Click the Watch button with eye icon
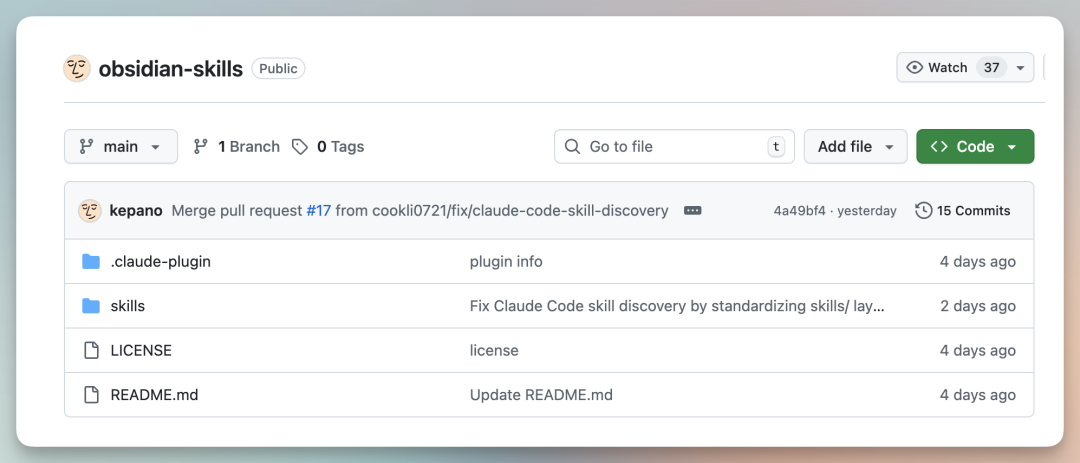 938,68
